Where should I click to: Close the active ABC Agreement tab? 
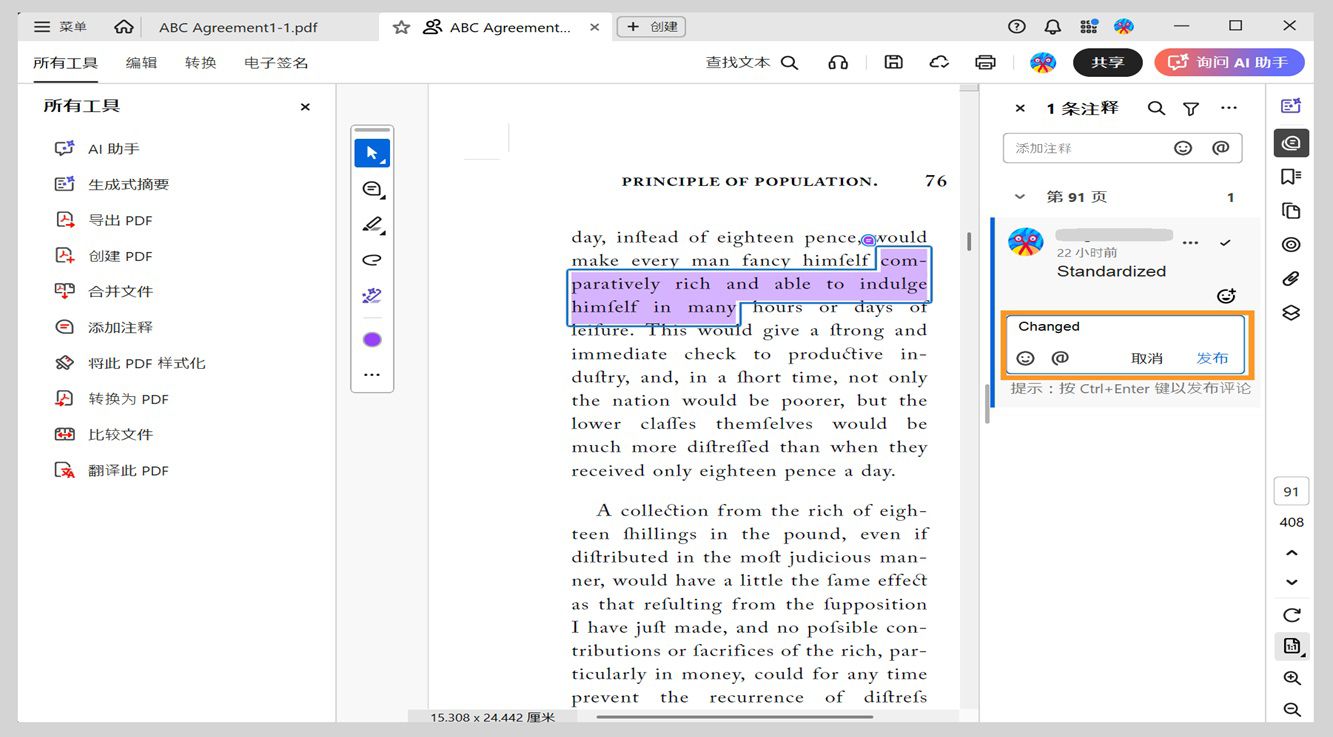coord(595,27)
